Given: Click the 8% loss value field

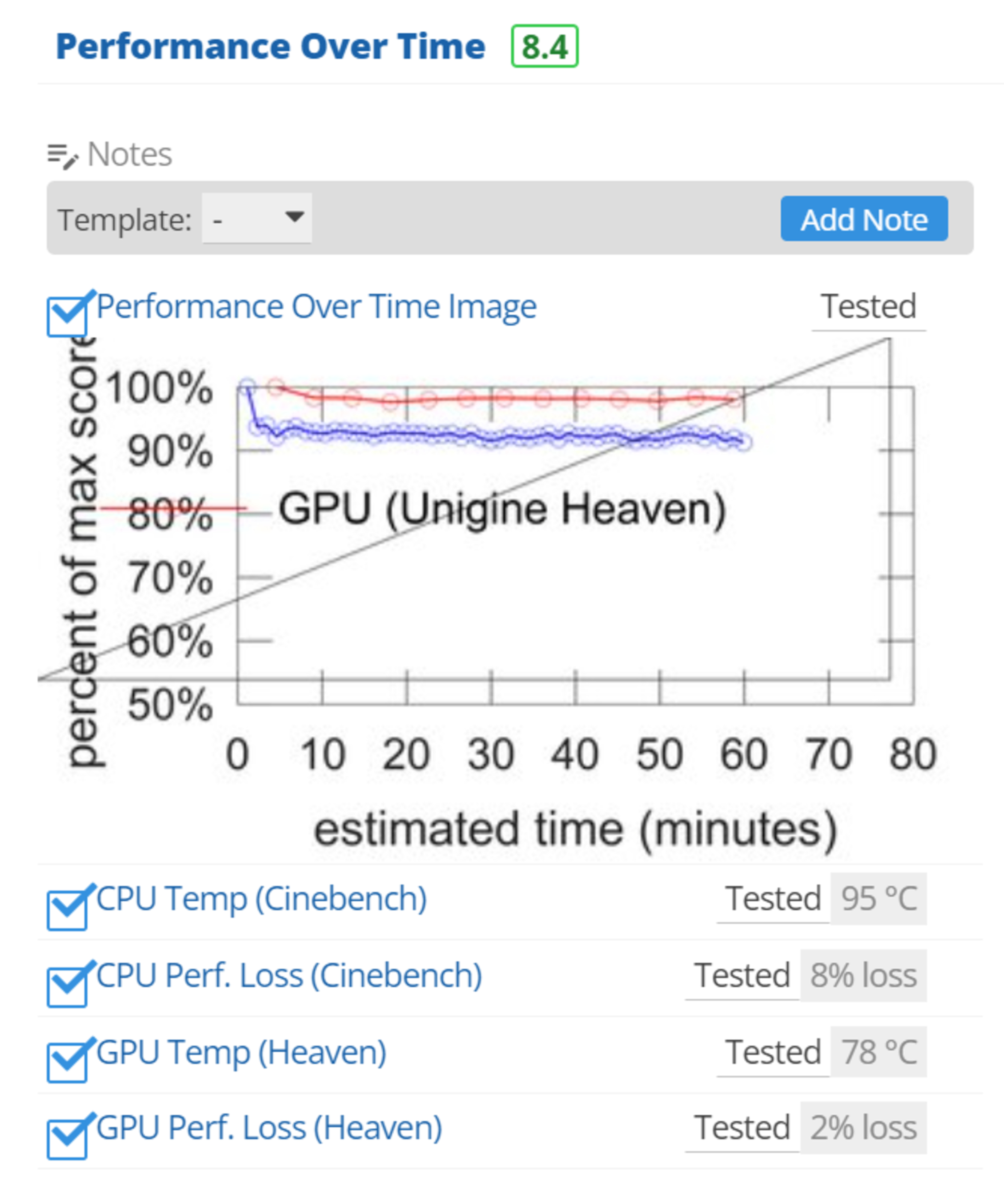Looking at the screenshot, I should click(x=863, y=975).
